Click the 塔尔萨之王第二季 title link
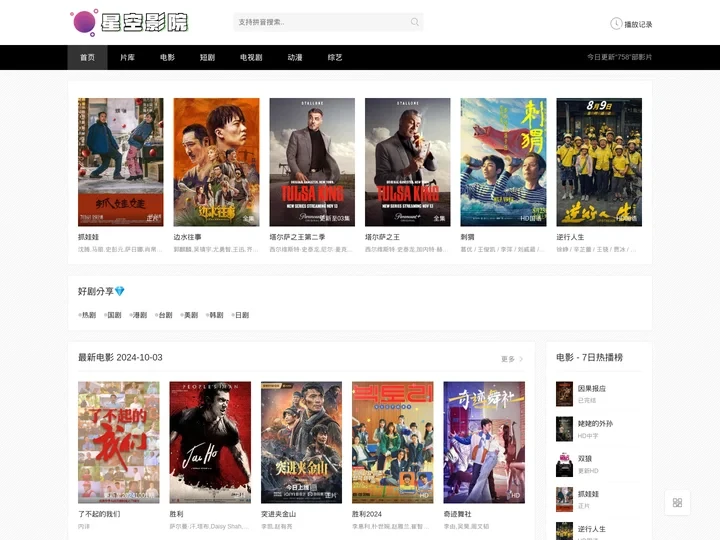The width and height of the screenshot is (720, 540). pos(297,237)
